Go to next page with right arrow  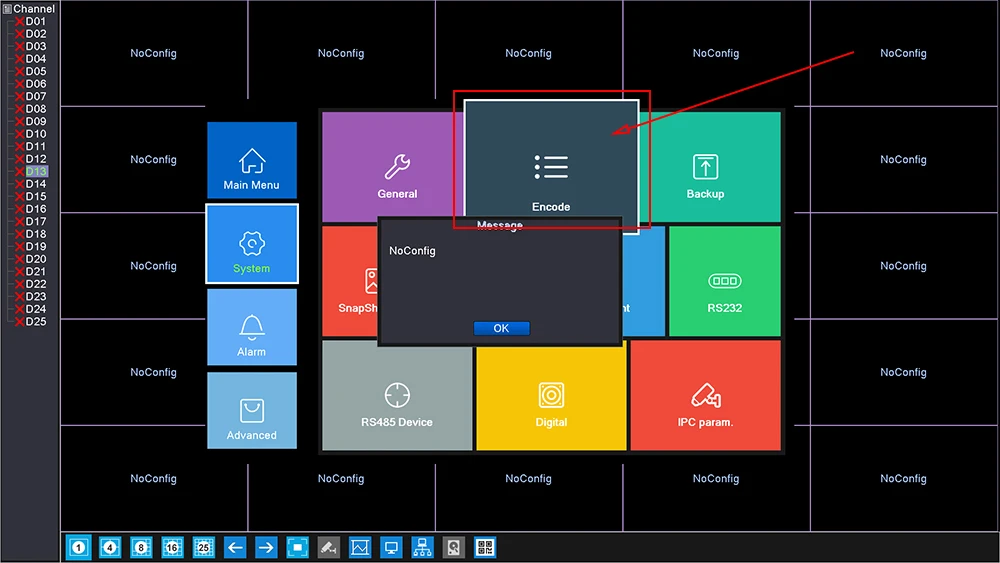point(266,547)
